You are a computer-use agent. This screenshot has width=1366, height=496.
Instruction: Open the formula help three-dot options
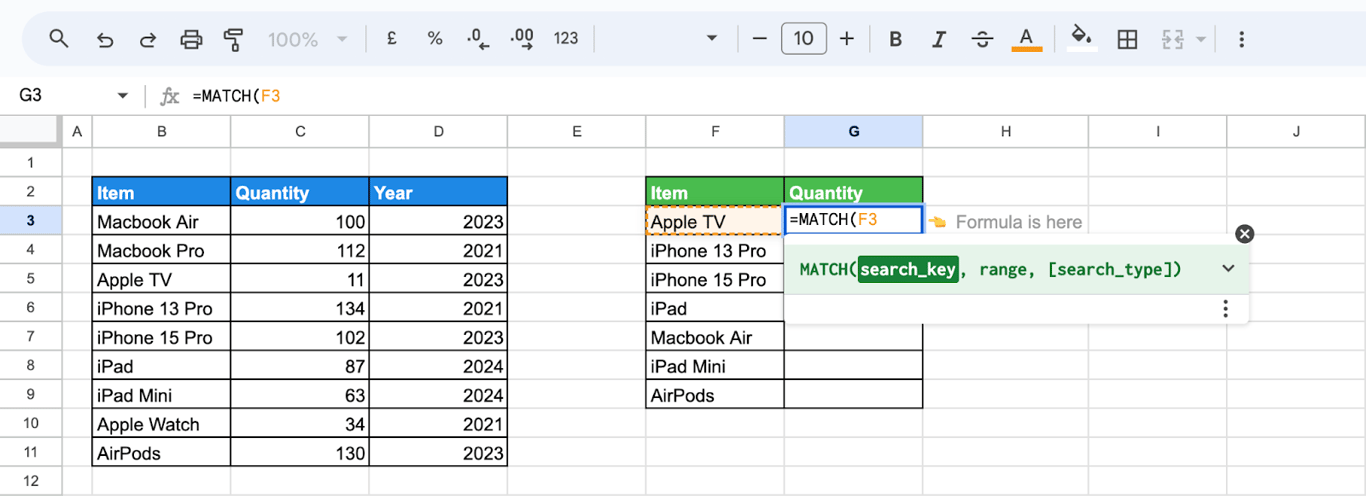[1226, 309]
